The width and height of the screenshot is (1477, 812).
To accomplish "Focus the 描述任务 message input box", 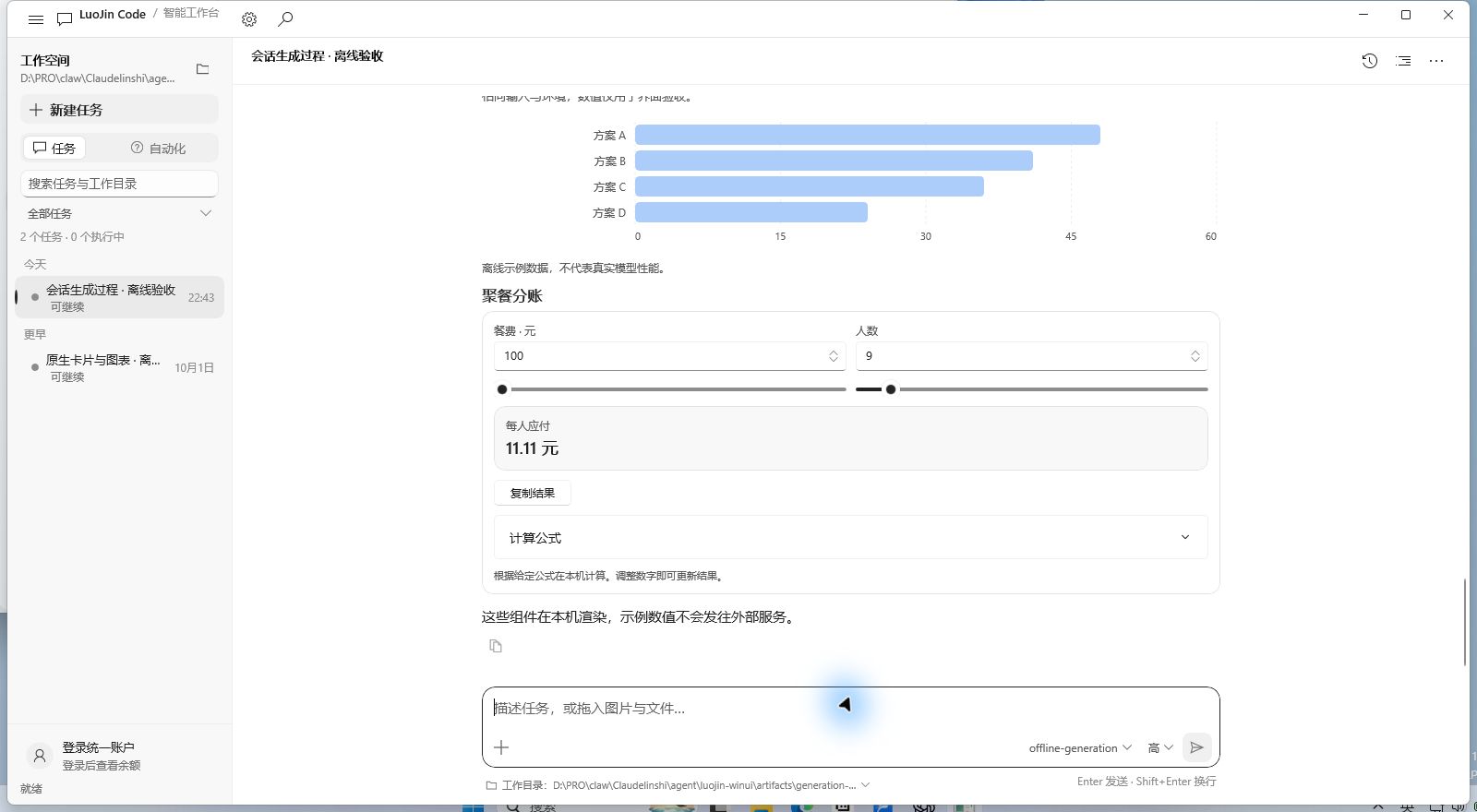I will coord(851,709).
